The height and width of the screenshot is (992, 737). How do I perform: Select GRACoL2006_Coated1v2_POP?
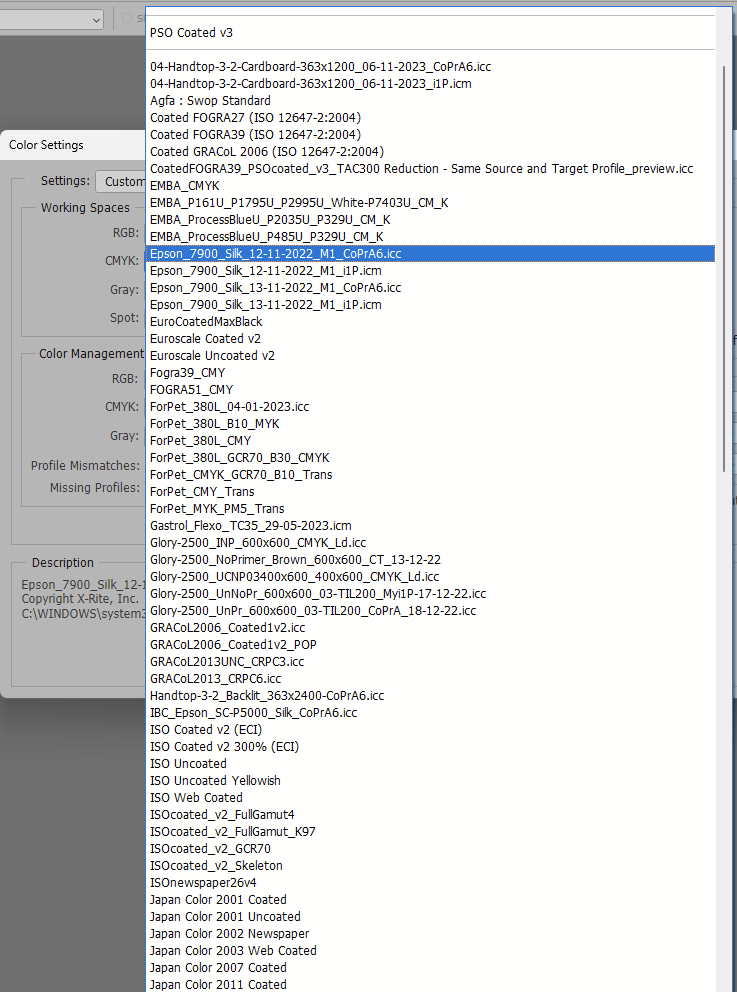[x=430, y=645]
